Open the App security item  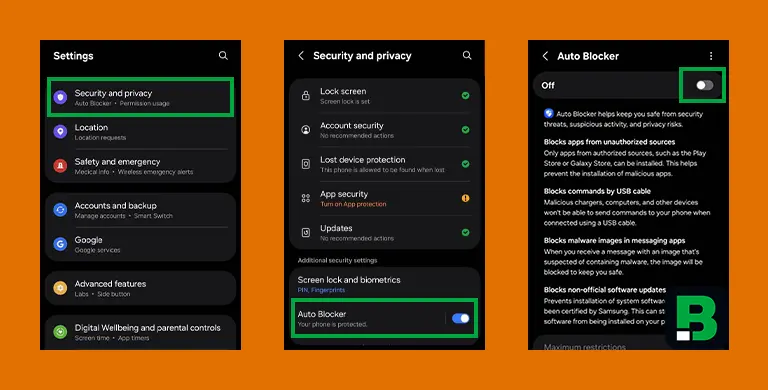click(x=384, y=198)
